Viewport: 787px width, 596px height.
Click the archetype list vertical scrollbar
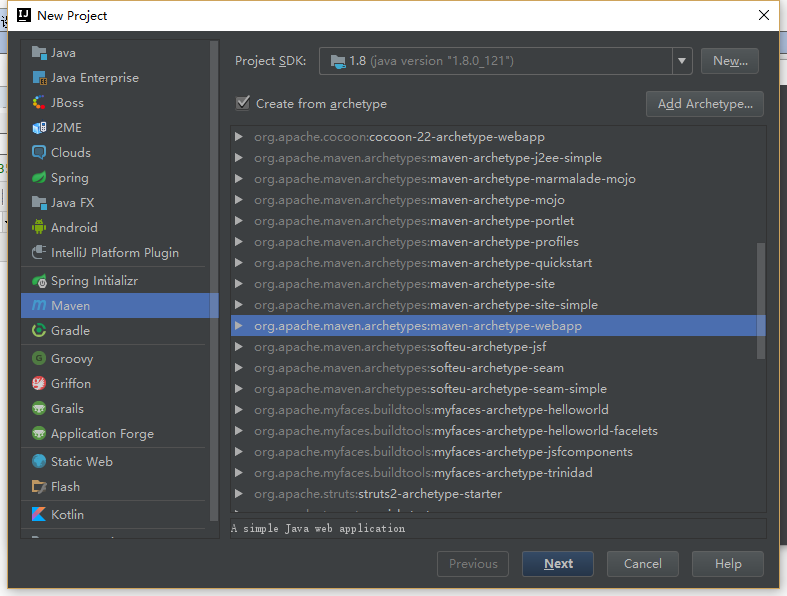click(x=761, y=300)
